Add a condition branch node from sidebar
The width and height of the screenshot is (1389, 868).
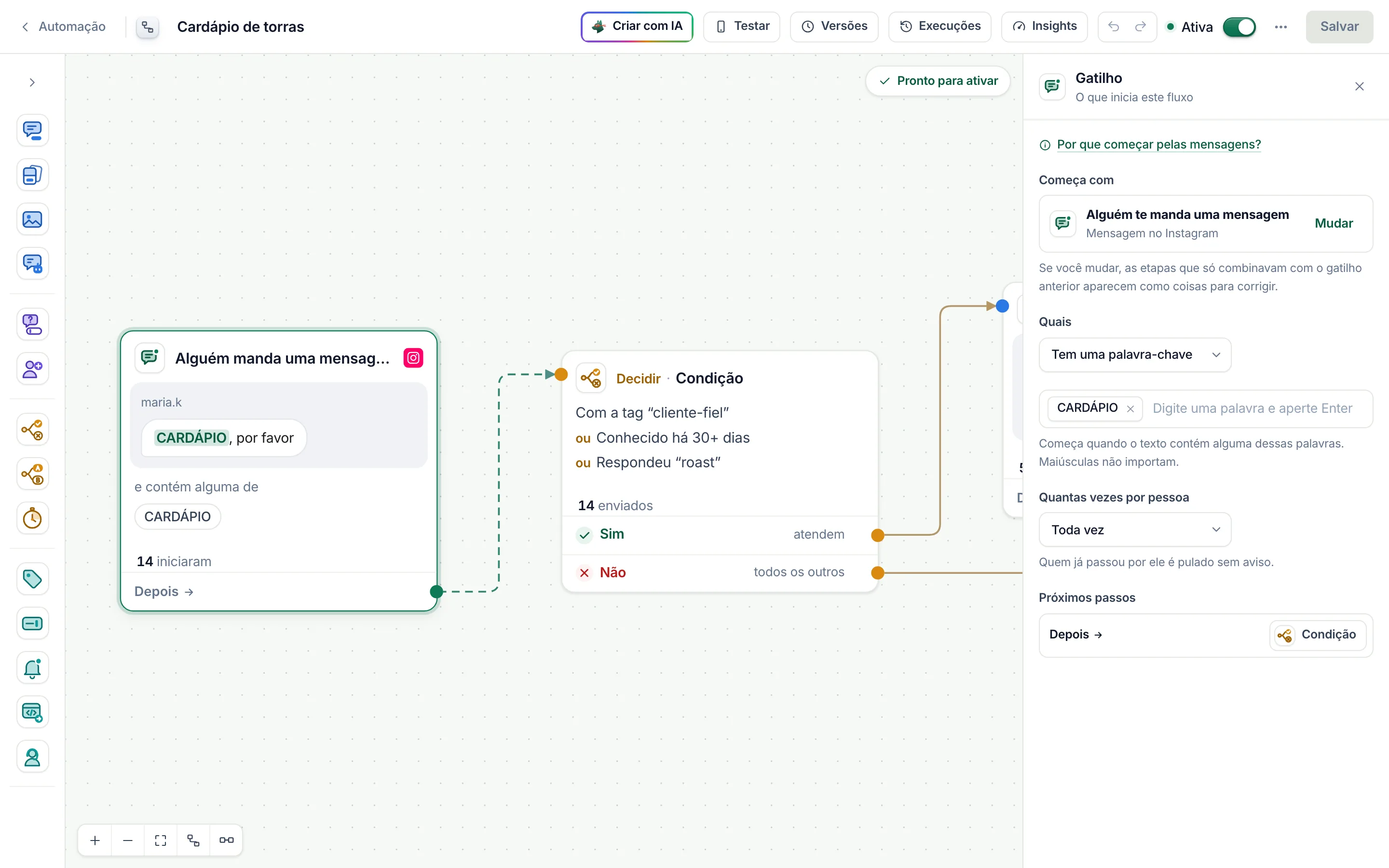click(x=32, y=429)
